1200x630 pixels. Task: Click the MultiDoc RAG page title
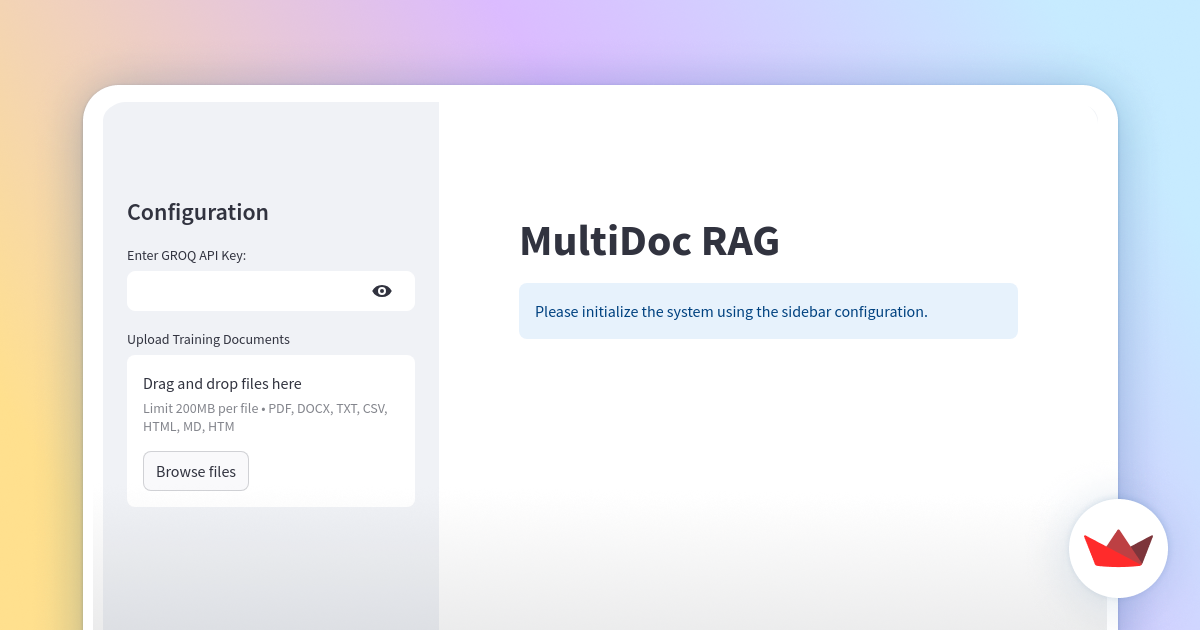[649, 241]
